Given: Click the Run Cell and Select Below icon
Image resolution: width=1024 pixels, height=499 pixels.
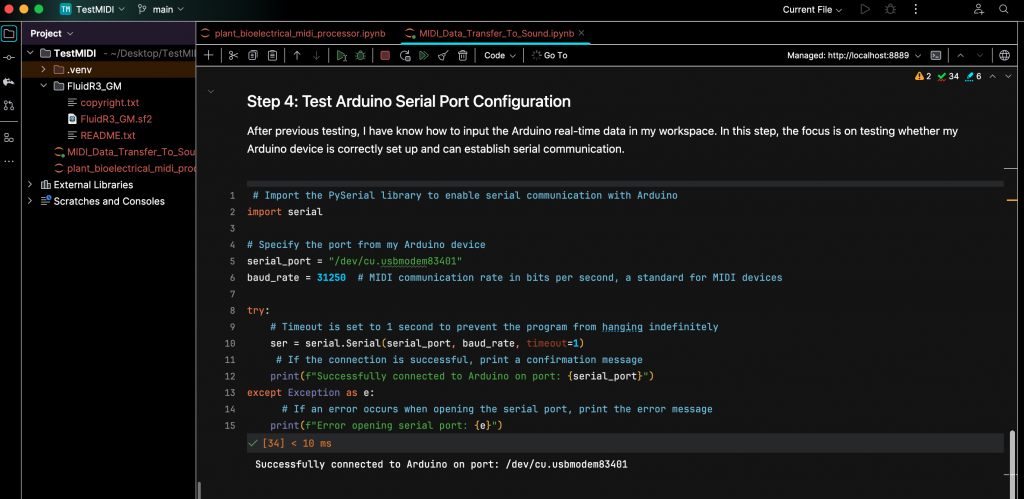Looking at the screenshot, I should tap(342, 56).
